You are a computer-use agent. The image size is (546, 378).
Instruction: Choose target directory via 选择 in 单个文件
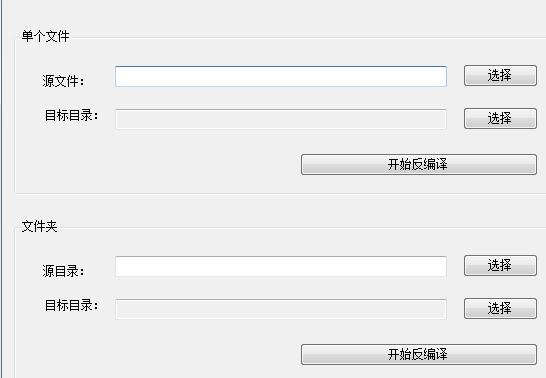500,118
